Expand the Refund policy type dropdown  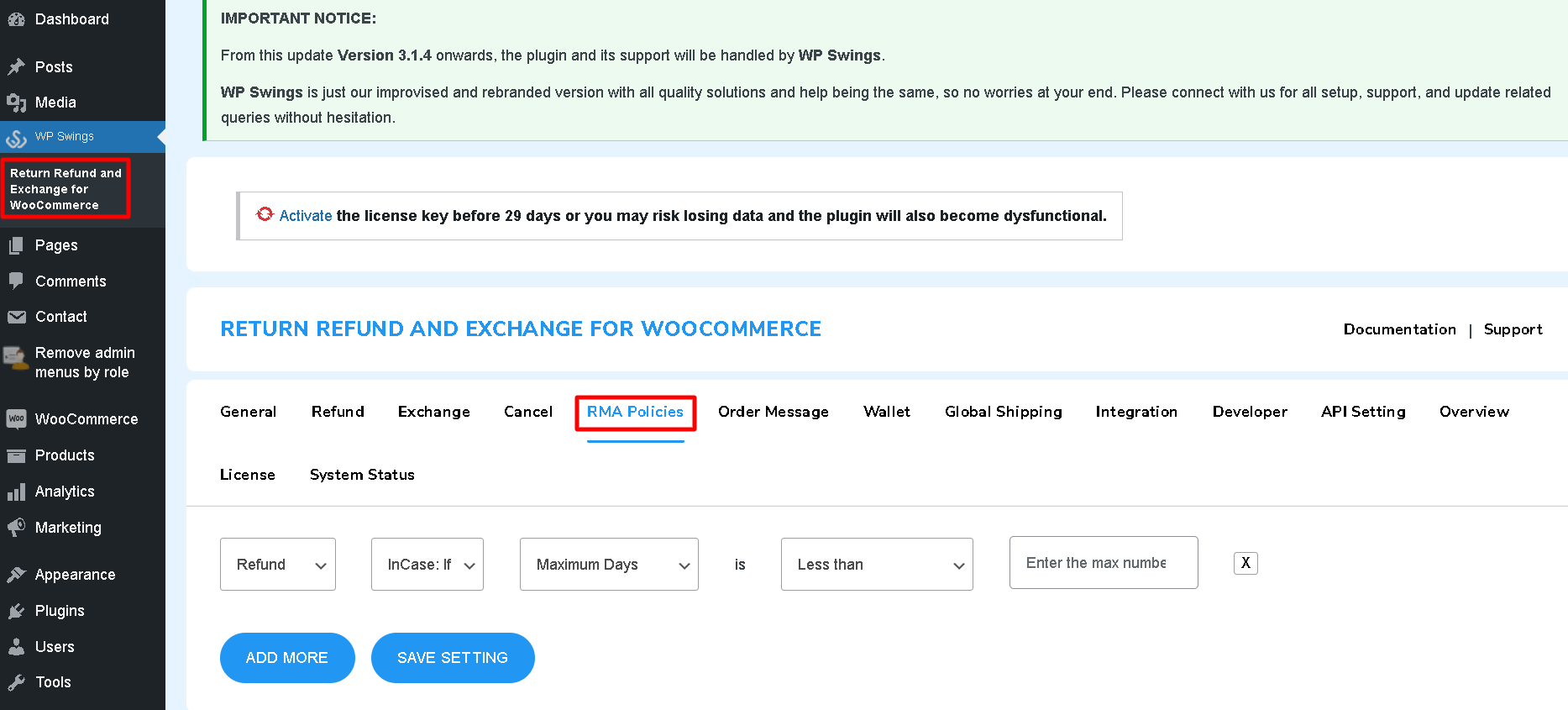pos(278,565)
